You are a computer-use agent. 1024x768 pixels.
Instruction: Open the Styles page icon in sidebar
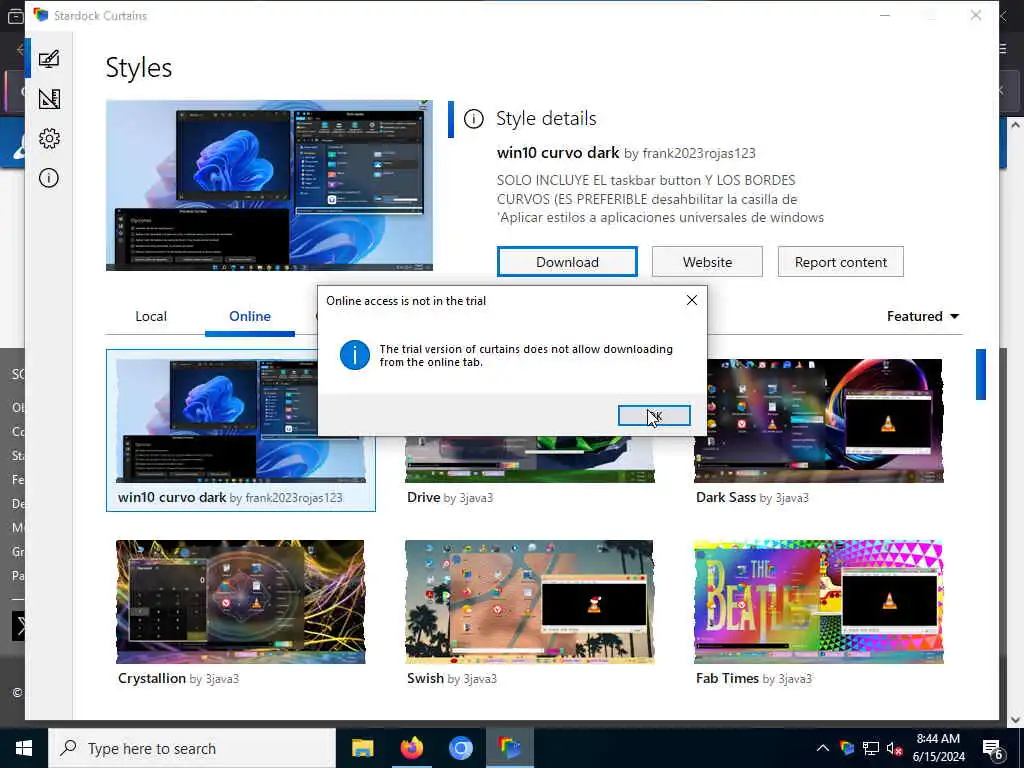tap(49, 59)
